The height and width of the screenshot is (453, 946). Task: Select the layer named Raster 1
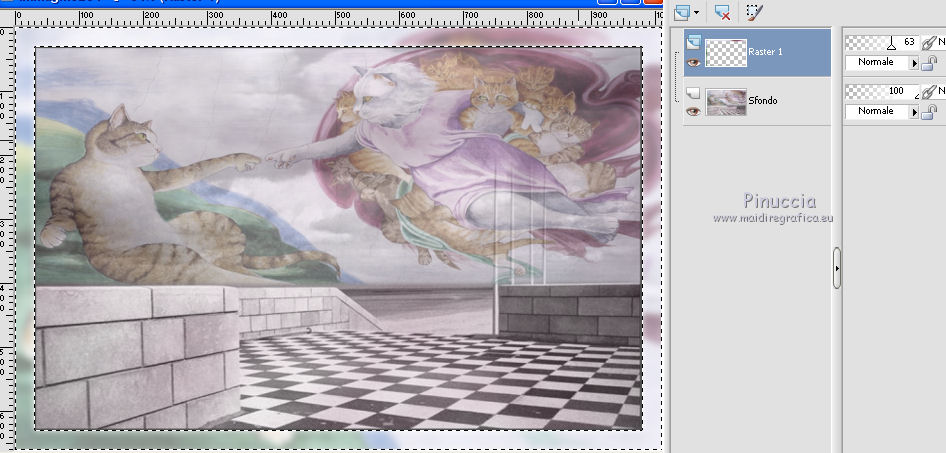click(757, 52)
